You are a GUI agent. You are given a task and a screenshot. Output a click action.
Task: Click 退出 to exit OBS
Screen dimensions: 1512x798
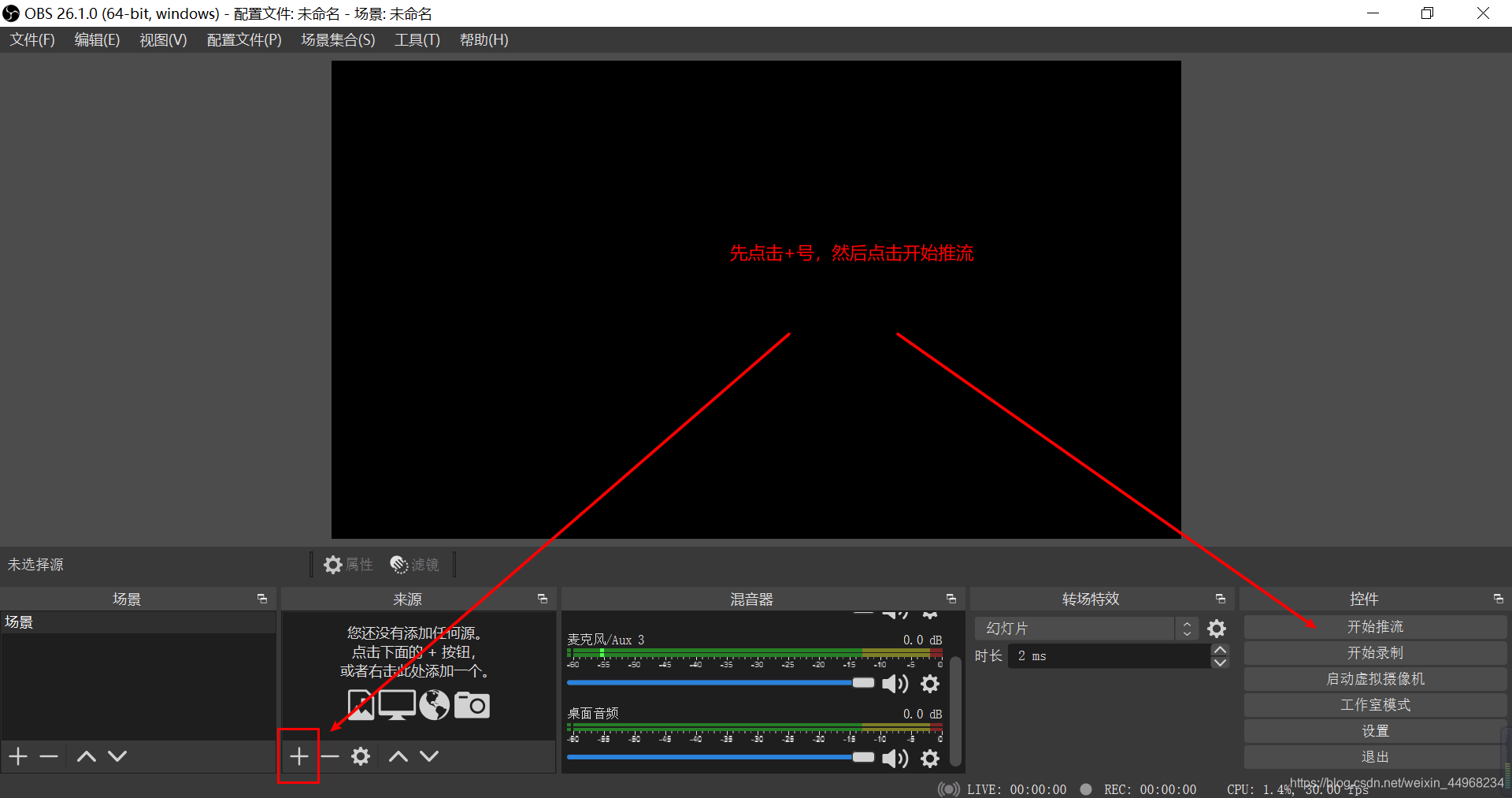click(x=1375, y=757)
